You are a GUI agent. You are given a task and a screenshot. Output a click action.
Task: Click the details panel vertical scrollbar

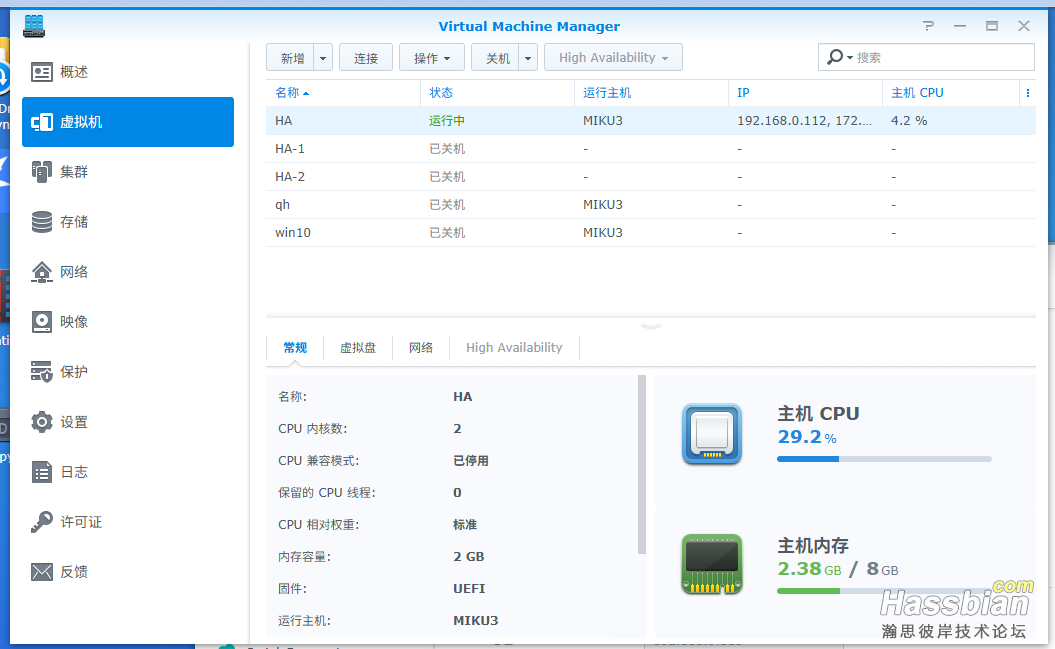coord(642,465)
